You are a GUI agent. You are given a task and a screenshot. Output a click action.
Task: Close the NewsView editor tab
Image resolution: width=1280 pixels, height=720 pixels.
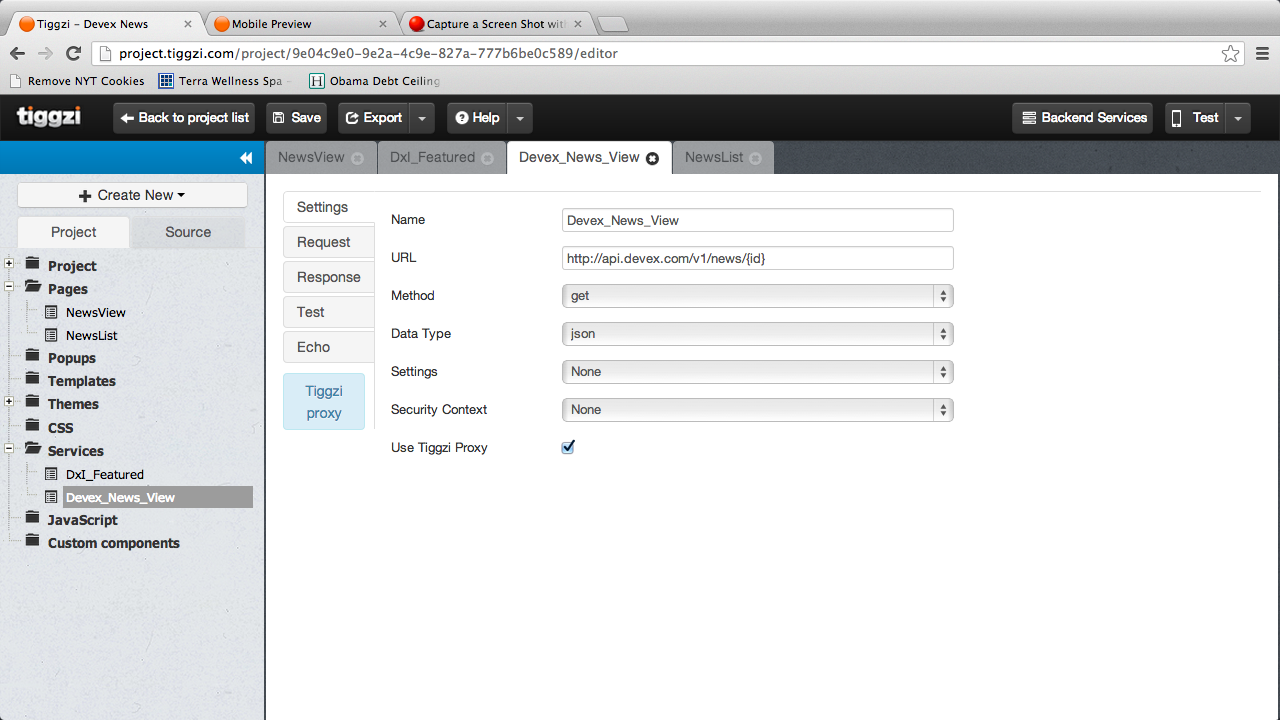[358, 158]
